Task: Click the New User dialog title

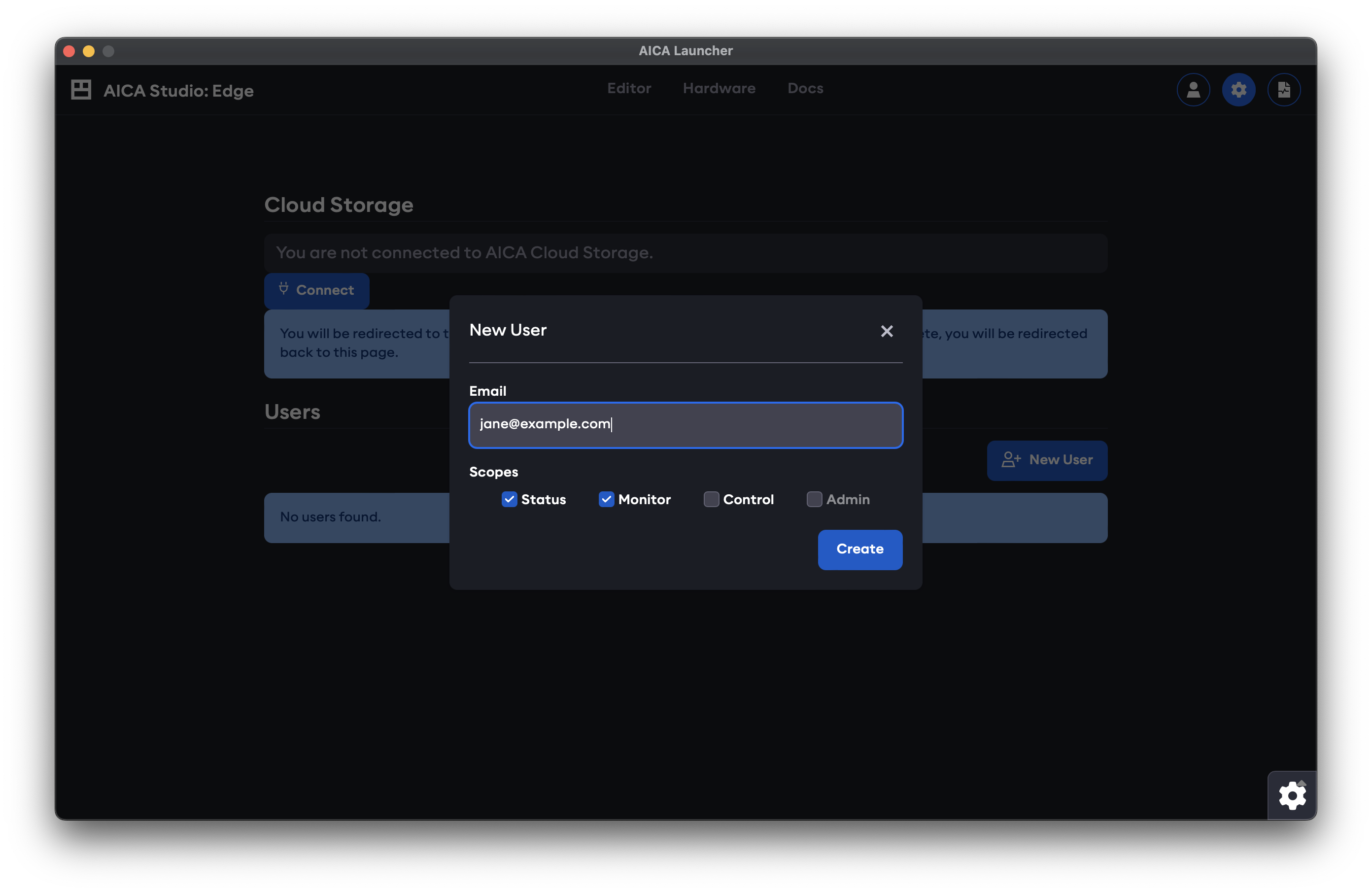Action: pyautogui.click(x=508, y=330)
